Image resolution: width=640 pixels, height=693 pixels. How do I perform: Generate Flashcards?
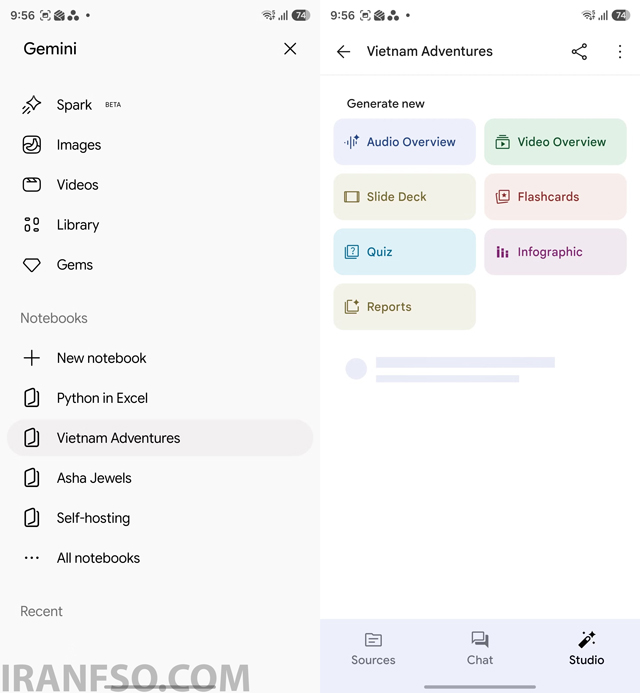point(555,197)
